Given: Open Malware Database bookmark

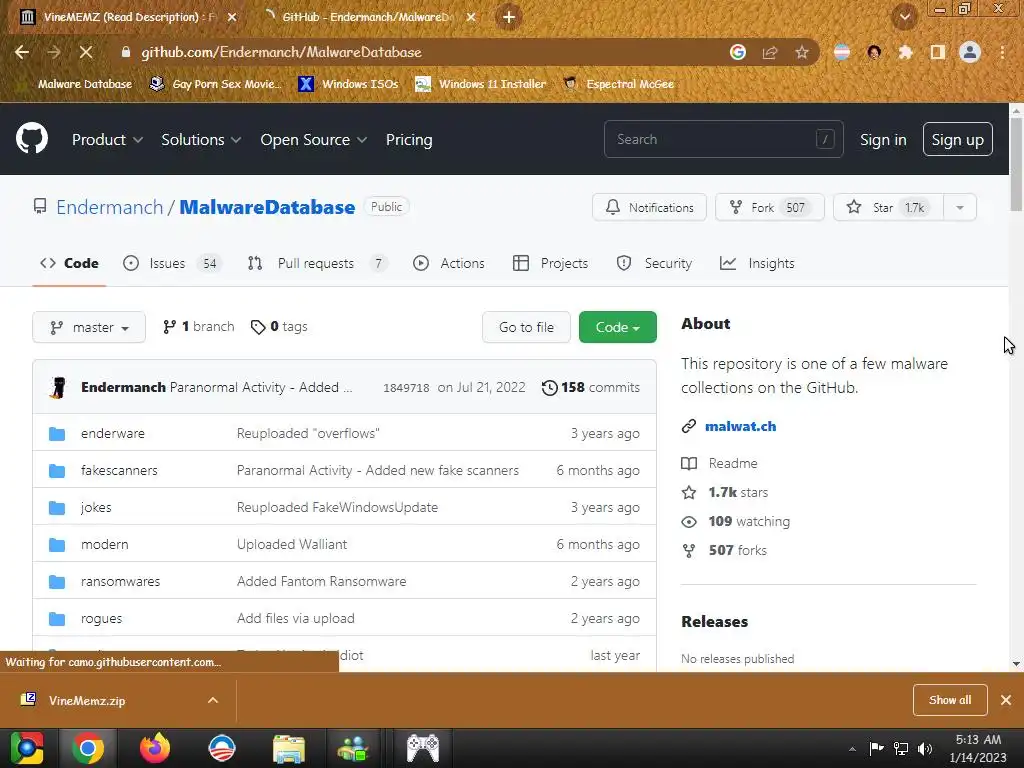Looking at the screenshot, I should [x=76, y=84].
